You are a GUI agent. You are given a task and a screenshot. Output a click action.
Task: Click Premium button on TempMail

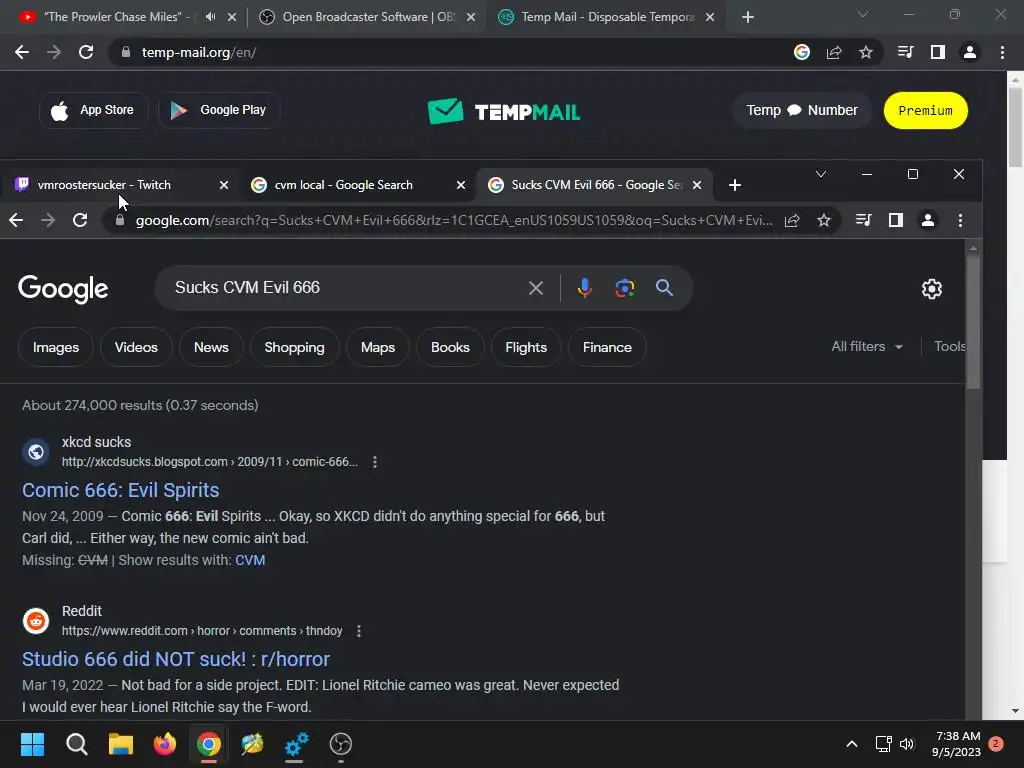coord(925,111)
